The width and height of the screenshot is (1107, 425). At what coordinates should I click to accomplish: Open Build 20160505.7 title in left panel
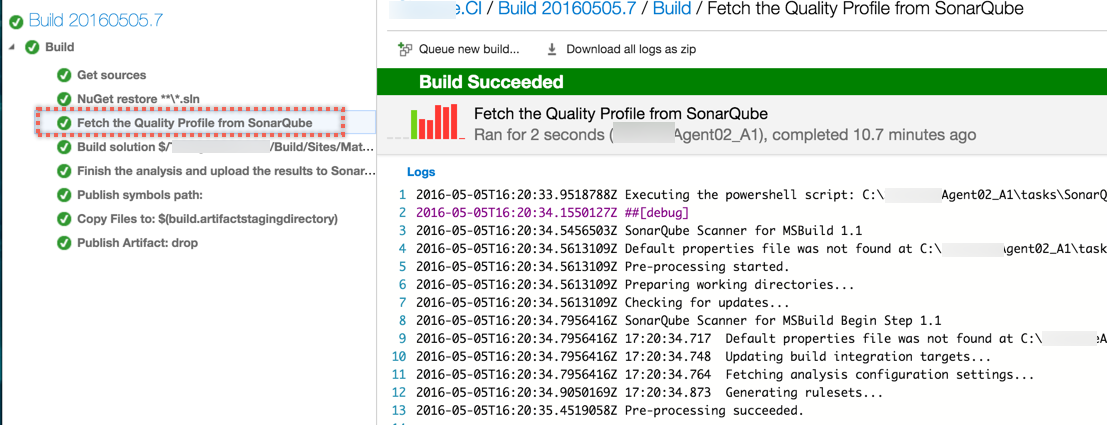coord(96,21)
